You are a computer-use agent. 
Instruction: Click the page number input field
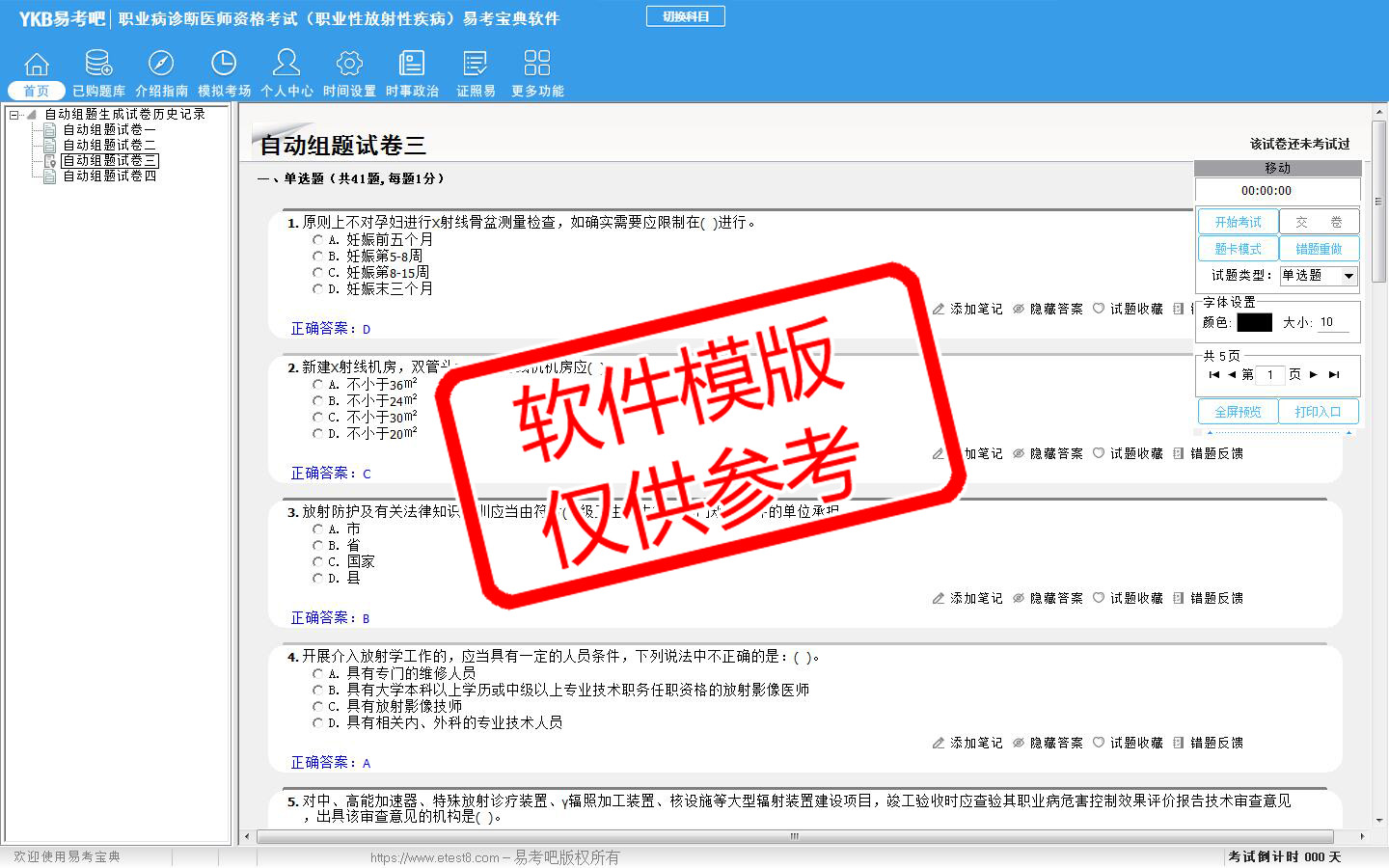point(1270,374)
